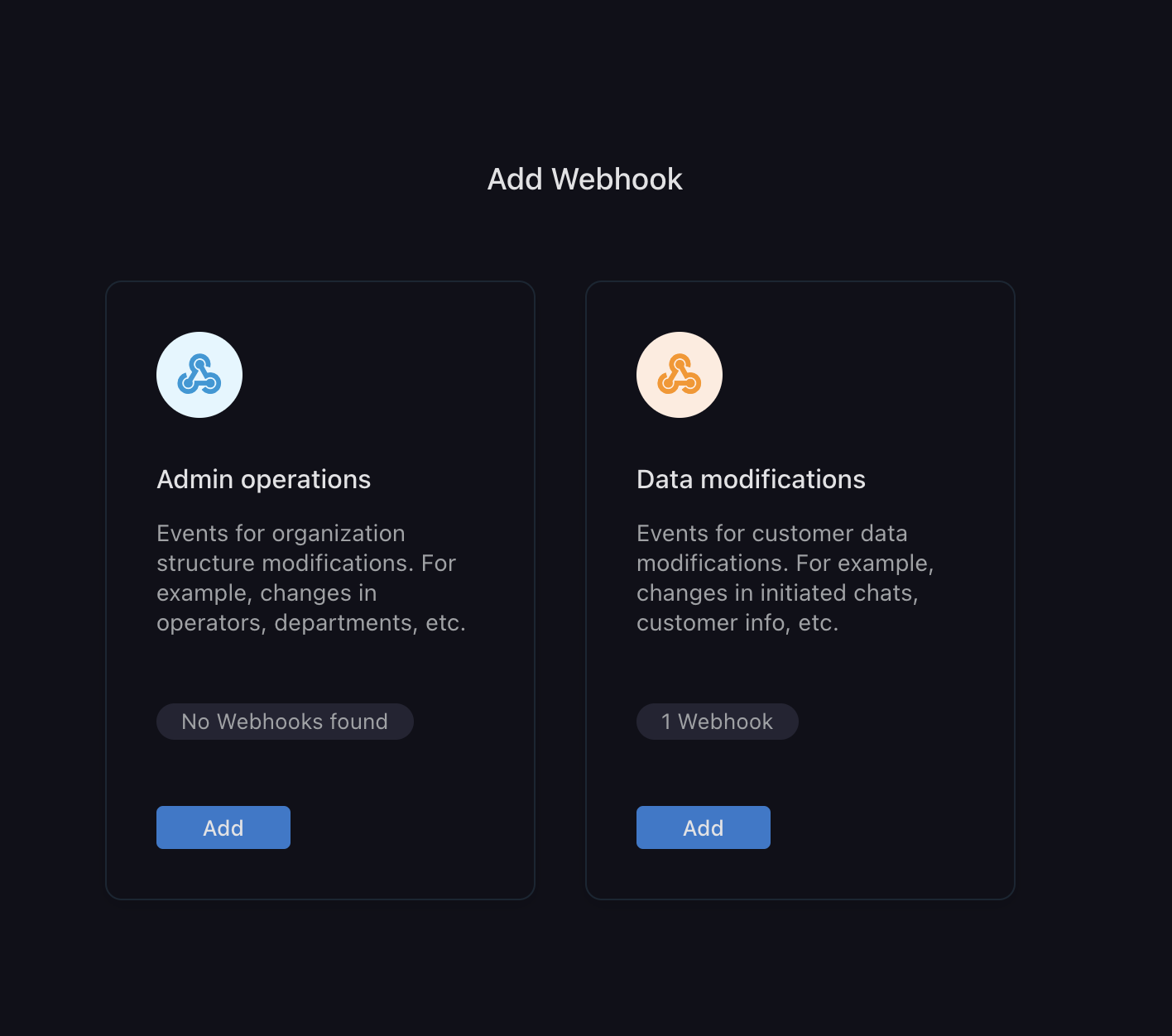Click "modifications. For example," text line
Image resolution: width=1172 pixels, height=1036 pixels.
[x=785, y=564]
